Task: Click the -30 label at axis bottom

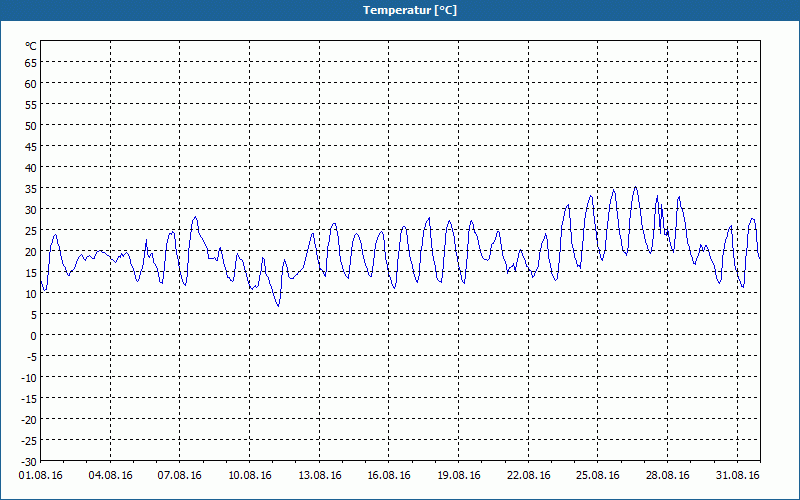Action: click(x=28, y=461)
